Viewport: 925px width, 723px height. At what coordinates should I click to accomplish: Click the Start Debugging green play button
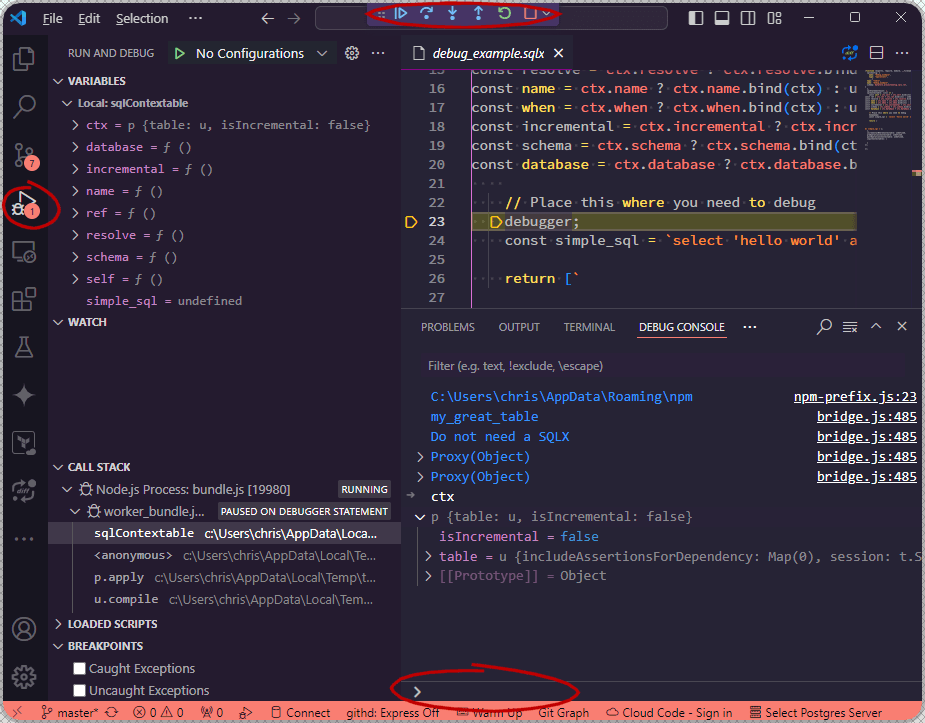179,54
